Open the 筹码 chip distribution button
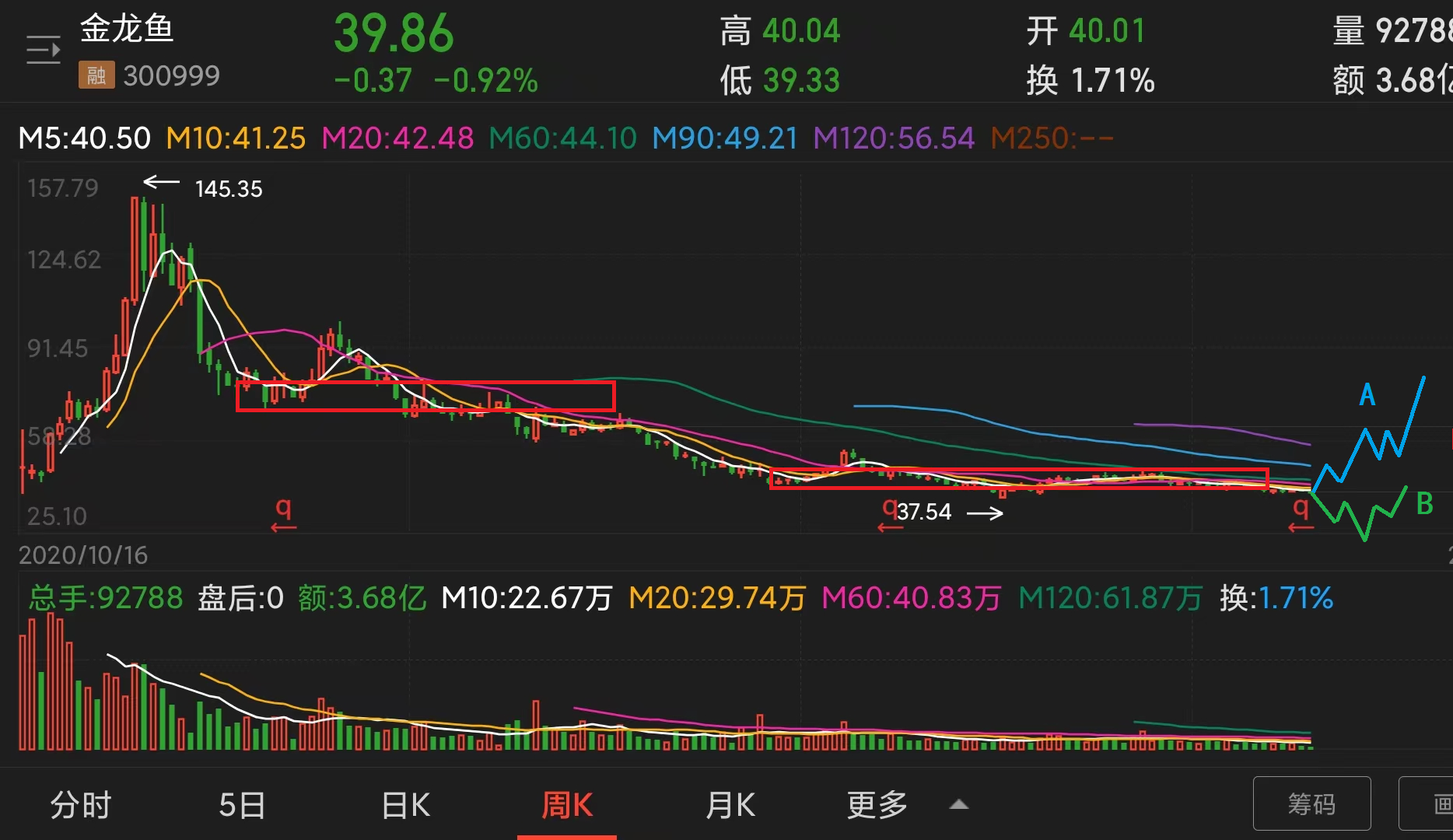The width and height of the screenshot is (1453, 840). (1311, 803)
